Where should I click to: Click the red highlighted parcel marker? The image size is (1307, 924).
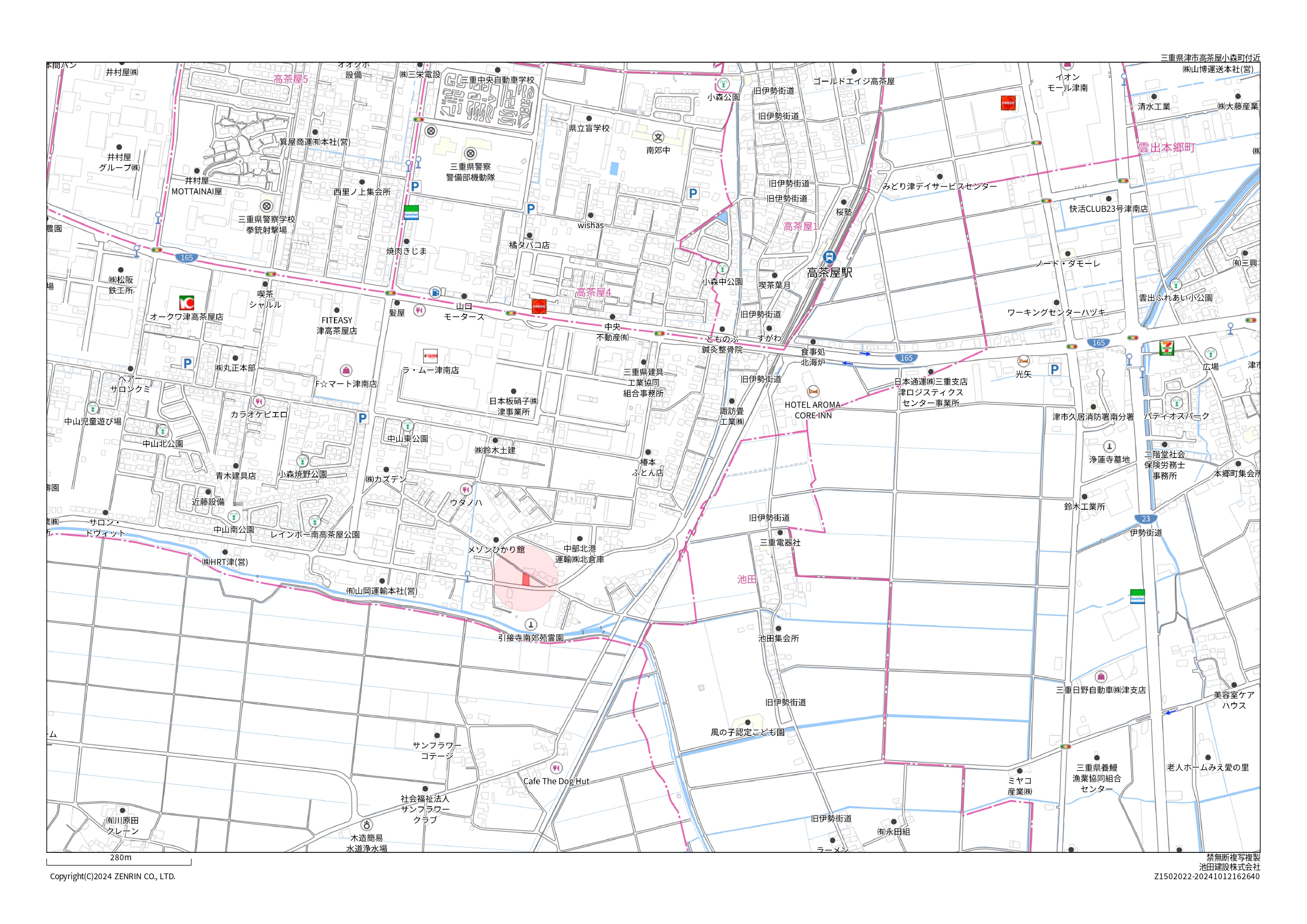click(526, 579)
